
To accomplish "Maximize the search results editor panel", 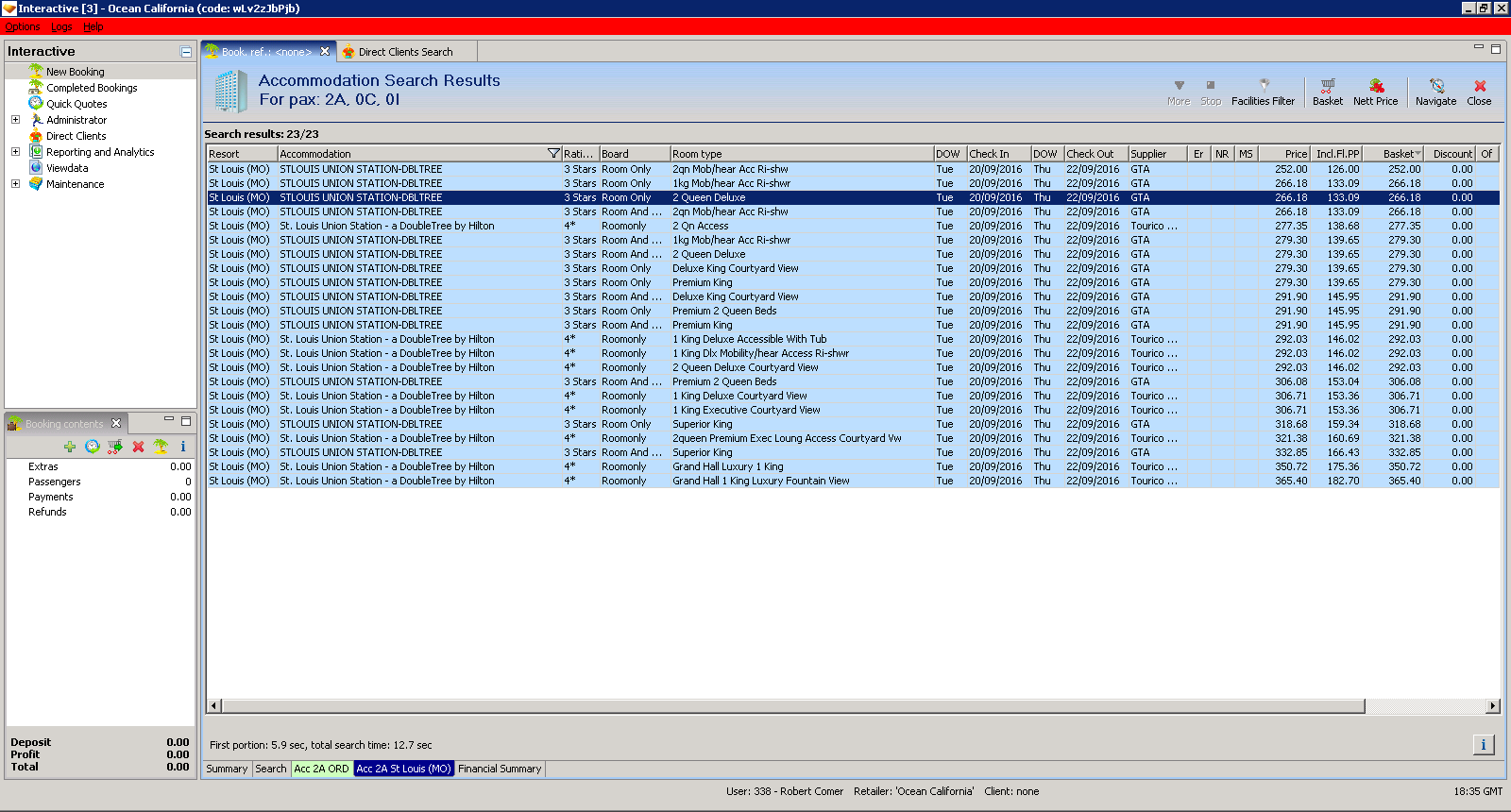I will point(1495,48).
